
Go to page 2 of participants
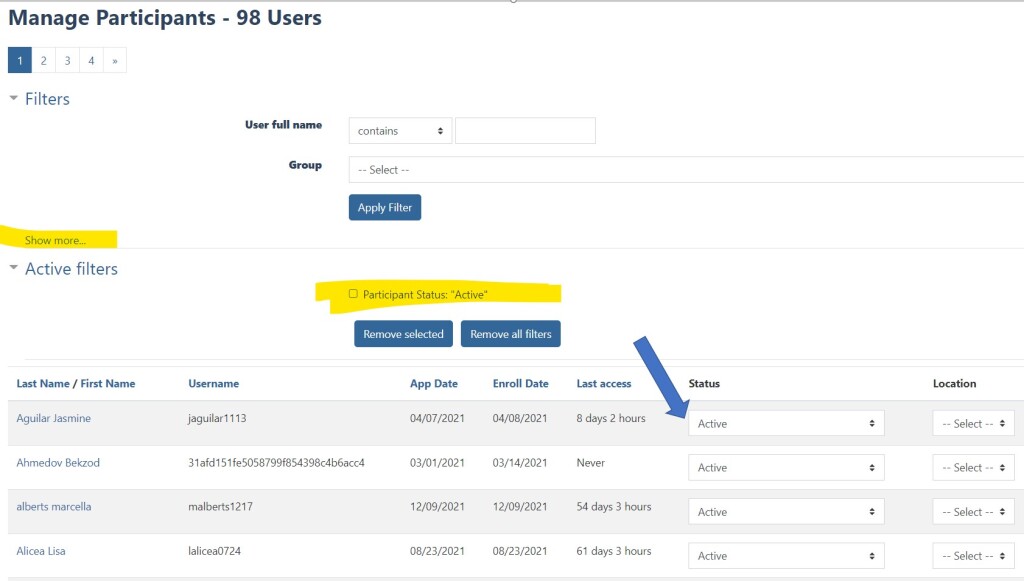pos(43,61)
